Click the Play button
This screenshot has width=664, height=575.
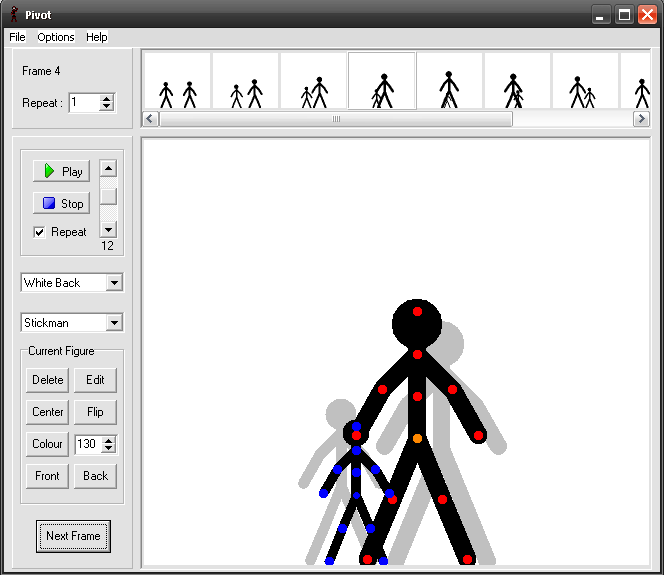click(61, 171)
